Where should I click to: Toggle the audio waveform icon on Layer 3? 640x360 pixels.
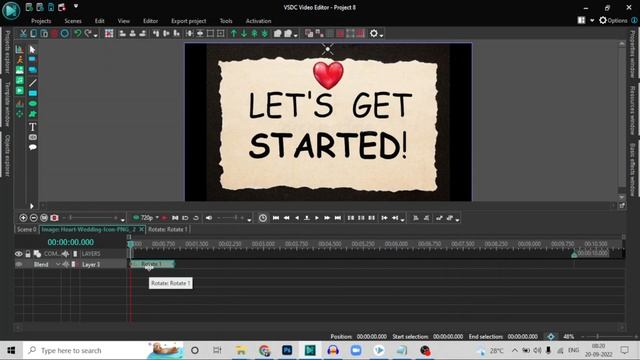pyautogui.click(x=65, y=264)
